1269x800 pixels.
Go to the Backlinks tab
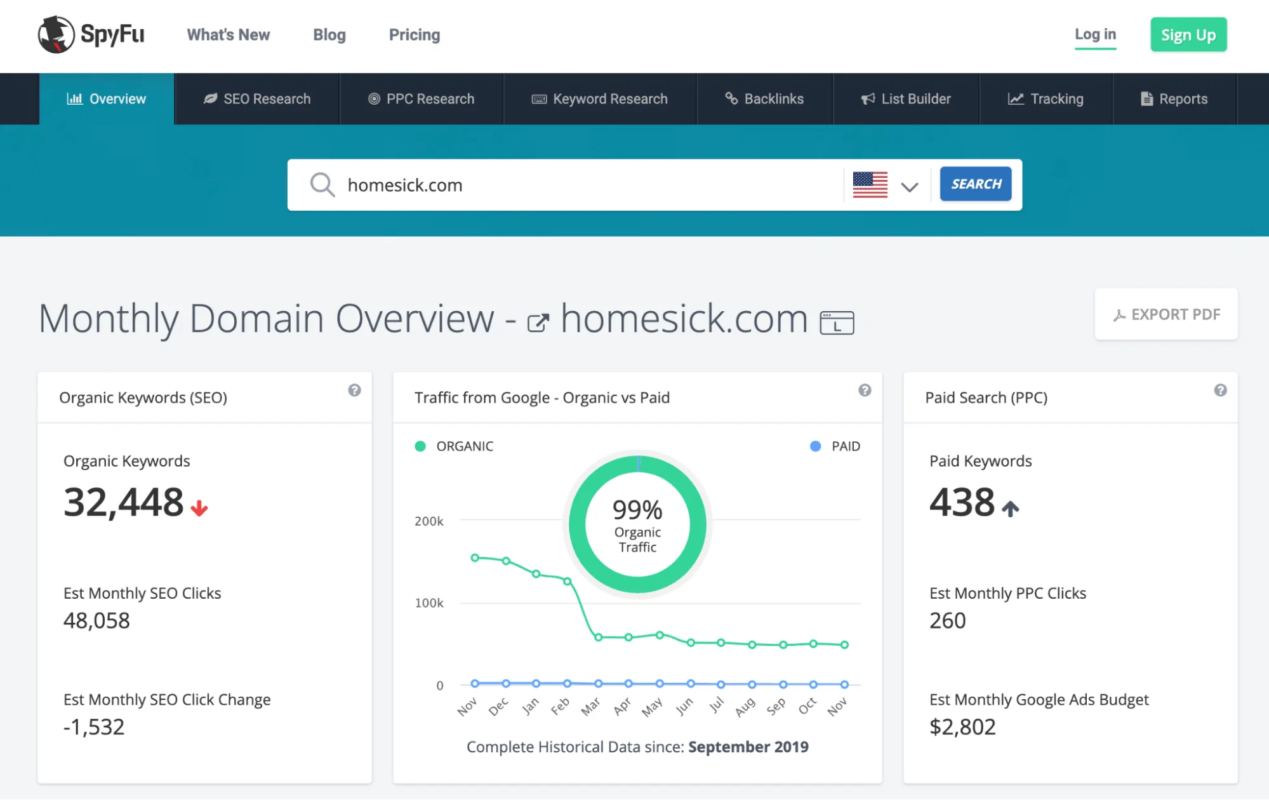pyautogui.click(x=765, y=99)
